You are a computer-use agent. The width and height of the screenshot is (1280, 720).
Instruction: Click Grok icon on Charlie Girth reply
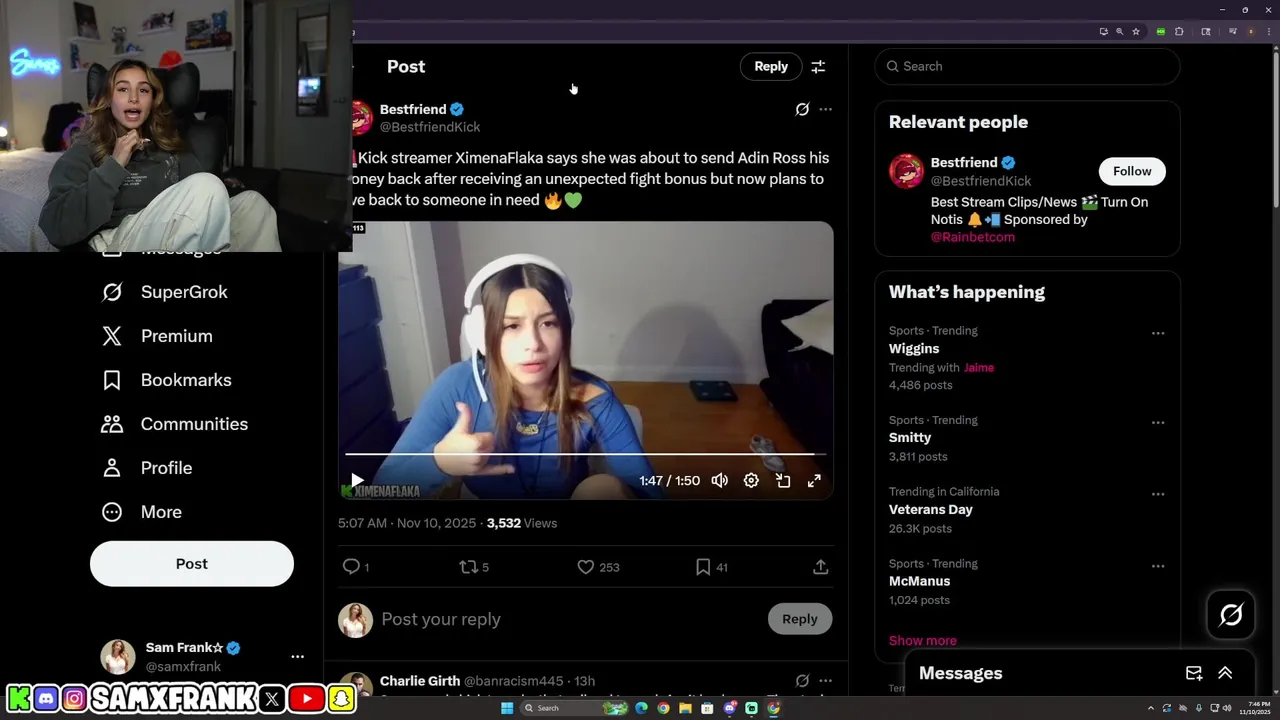tap(802, 681)
